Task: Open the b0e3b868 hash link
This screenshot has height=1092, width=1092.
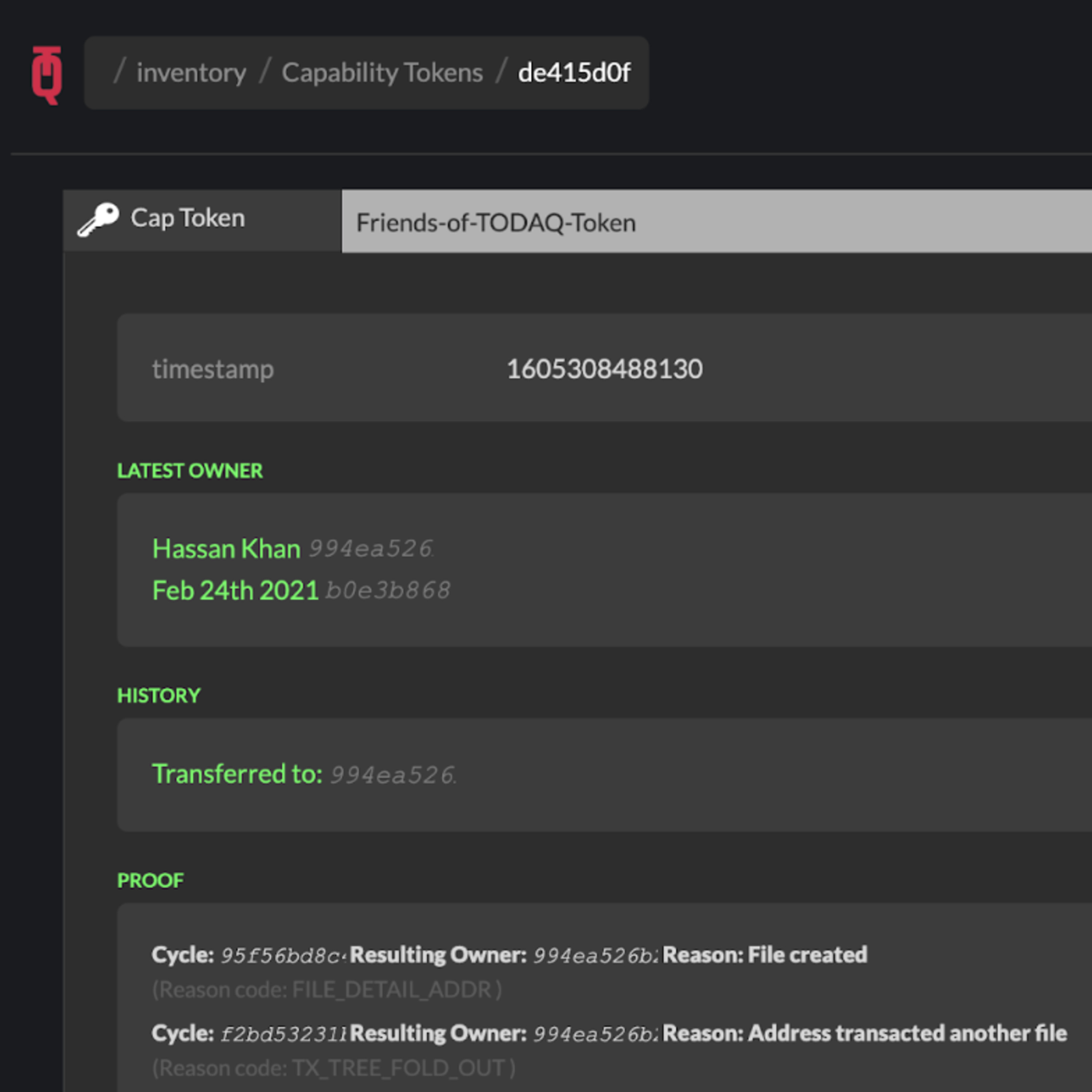Action: click(388, 591)
